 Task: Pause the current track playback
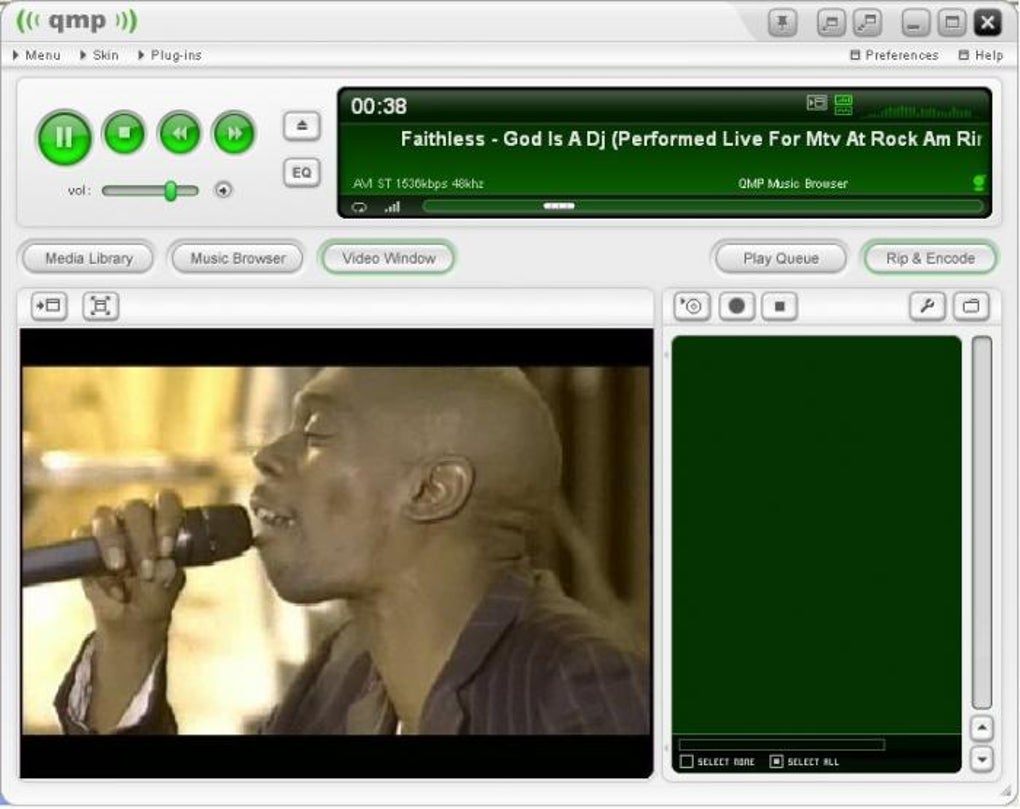tap(64, 137)
